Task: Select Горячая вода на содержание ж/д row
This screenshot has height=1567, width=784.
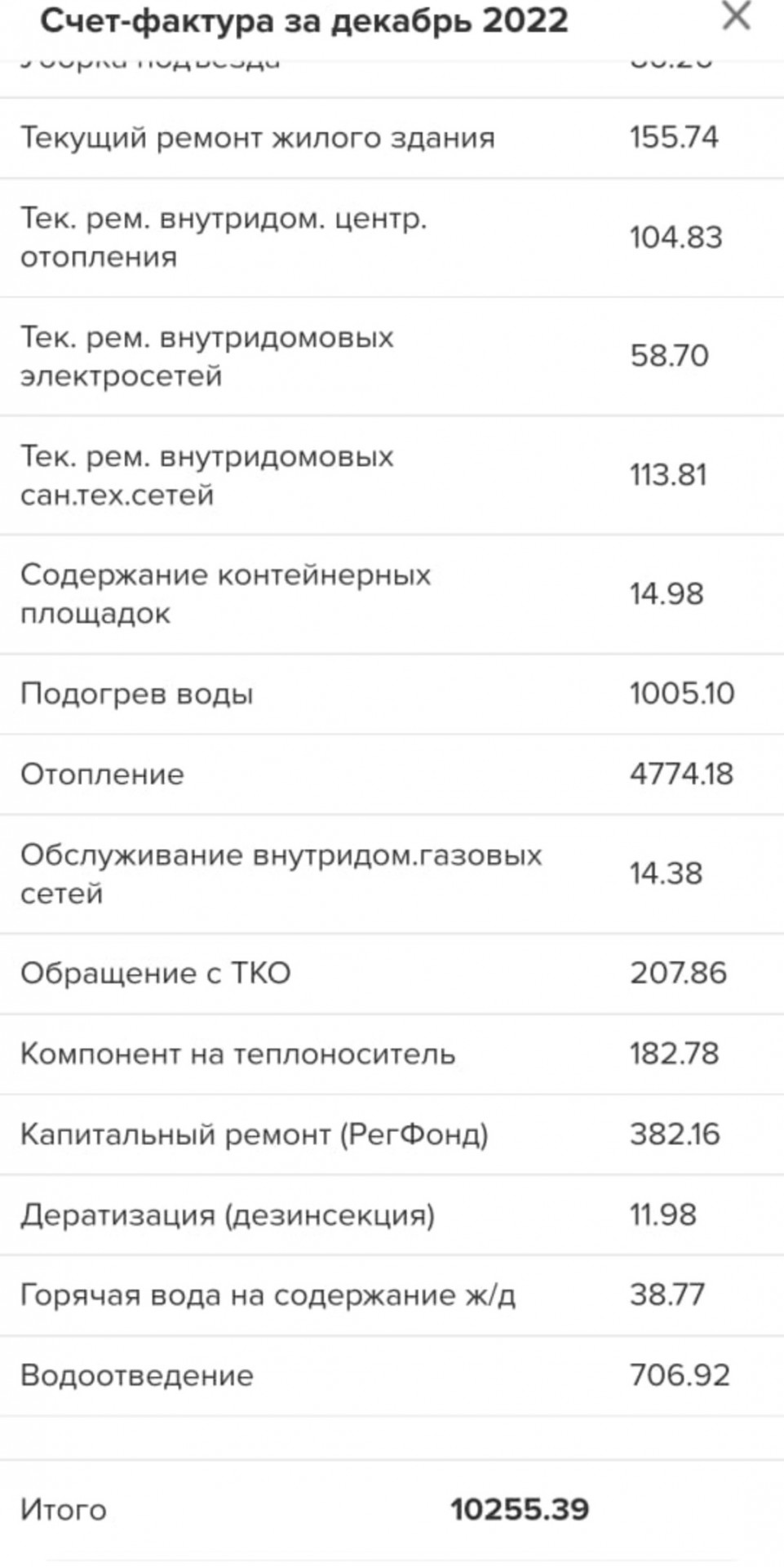Action: [x=392, y=1295]
